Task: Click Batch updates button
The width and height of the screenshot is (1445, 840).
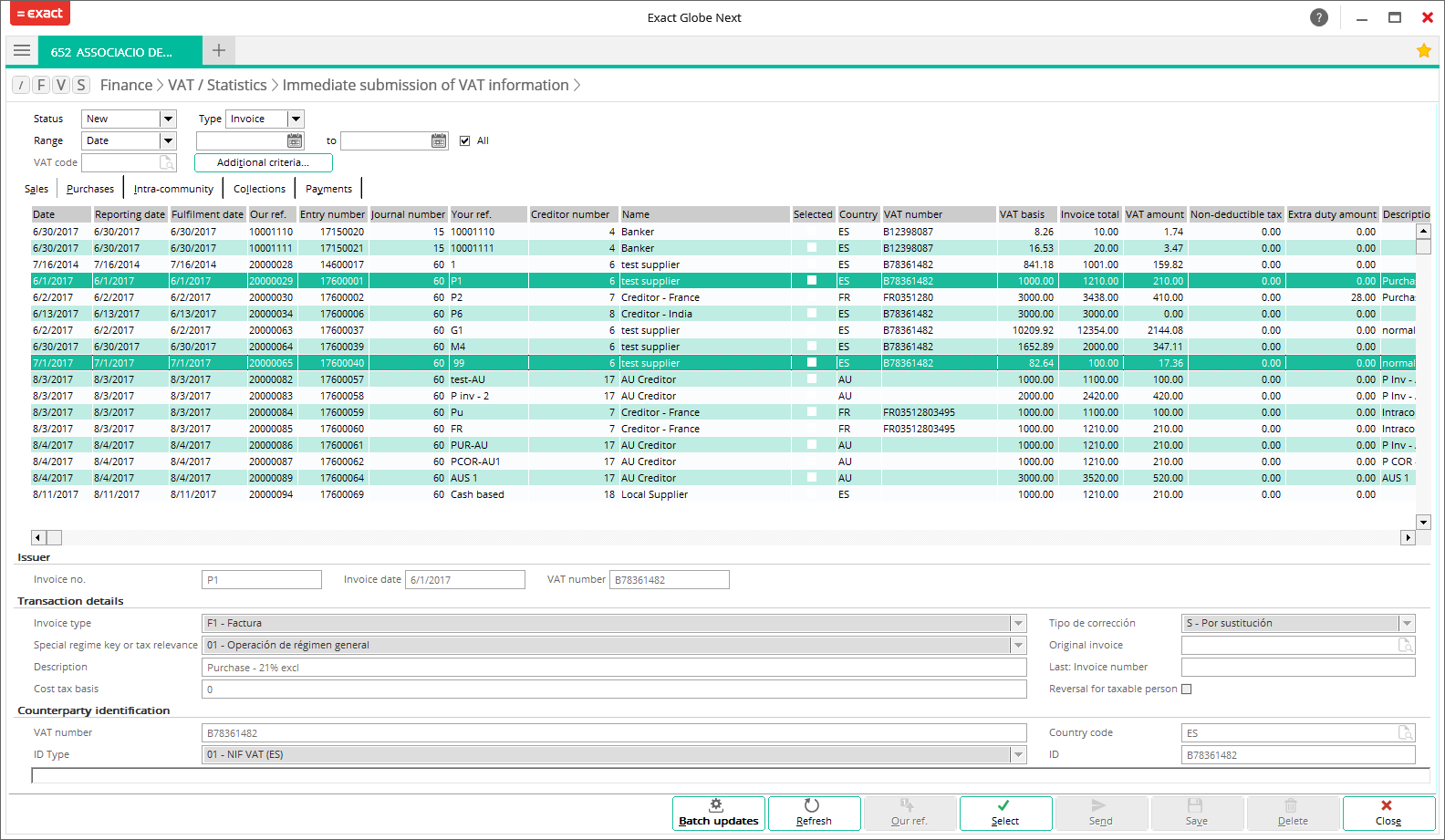Action: 719,813
